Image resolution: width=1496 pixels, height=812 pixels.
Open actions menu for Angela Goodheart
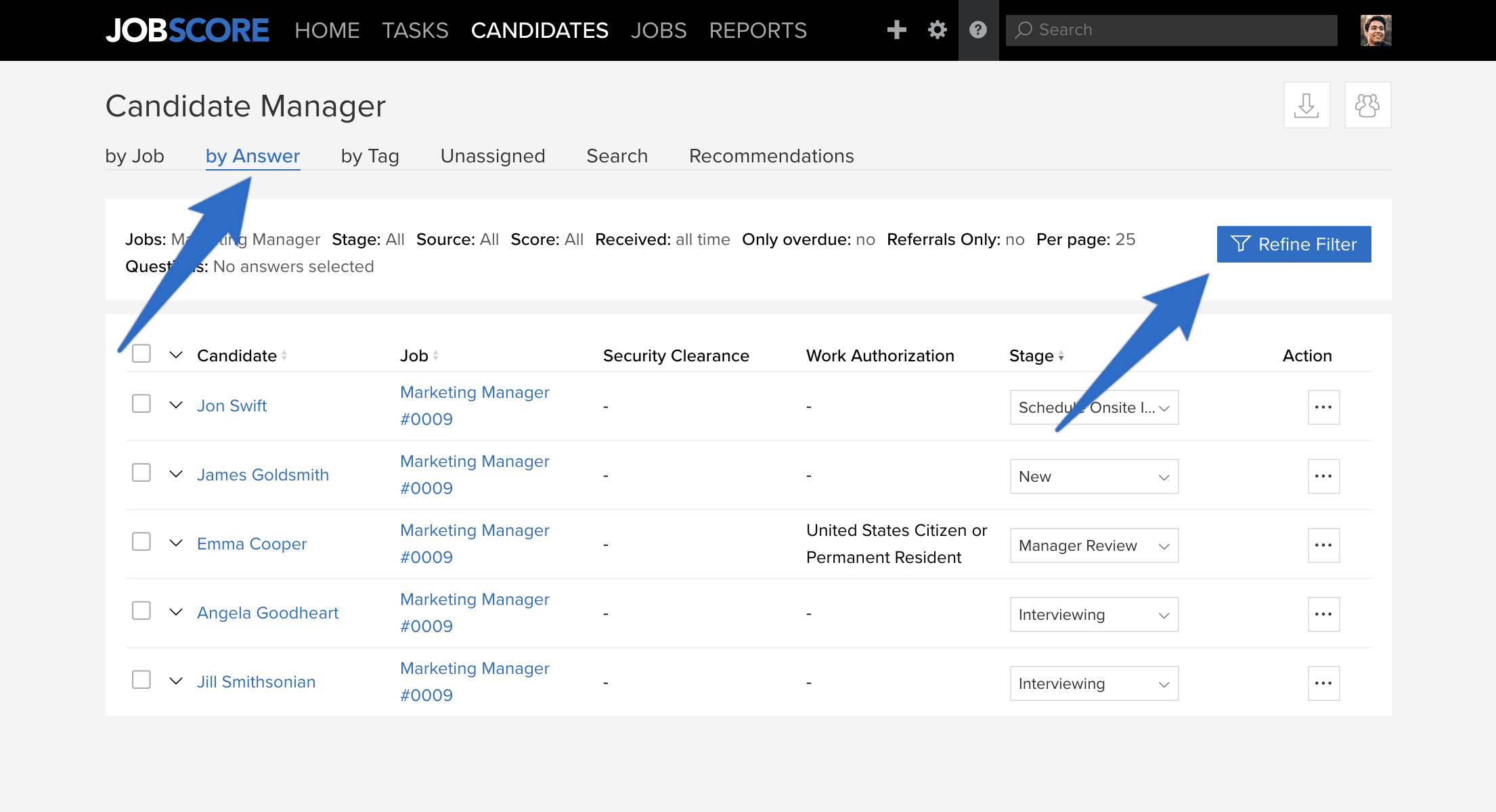click(x=1323, y=614)
